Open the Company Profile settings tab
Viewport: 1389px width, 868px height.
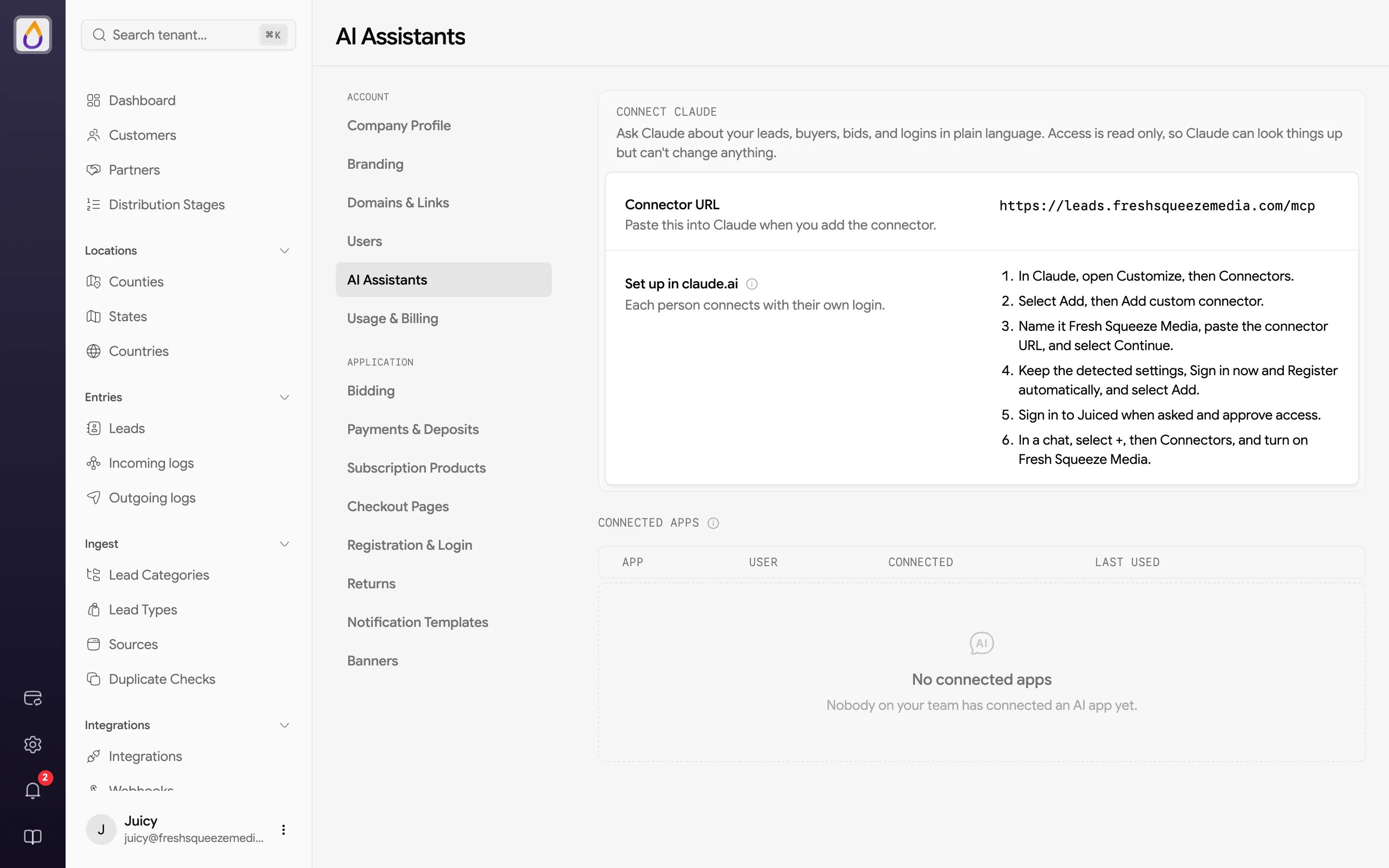tap(443, 126)
